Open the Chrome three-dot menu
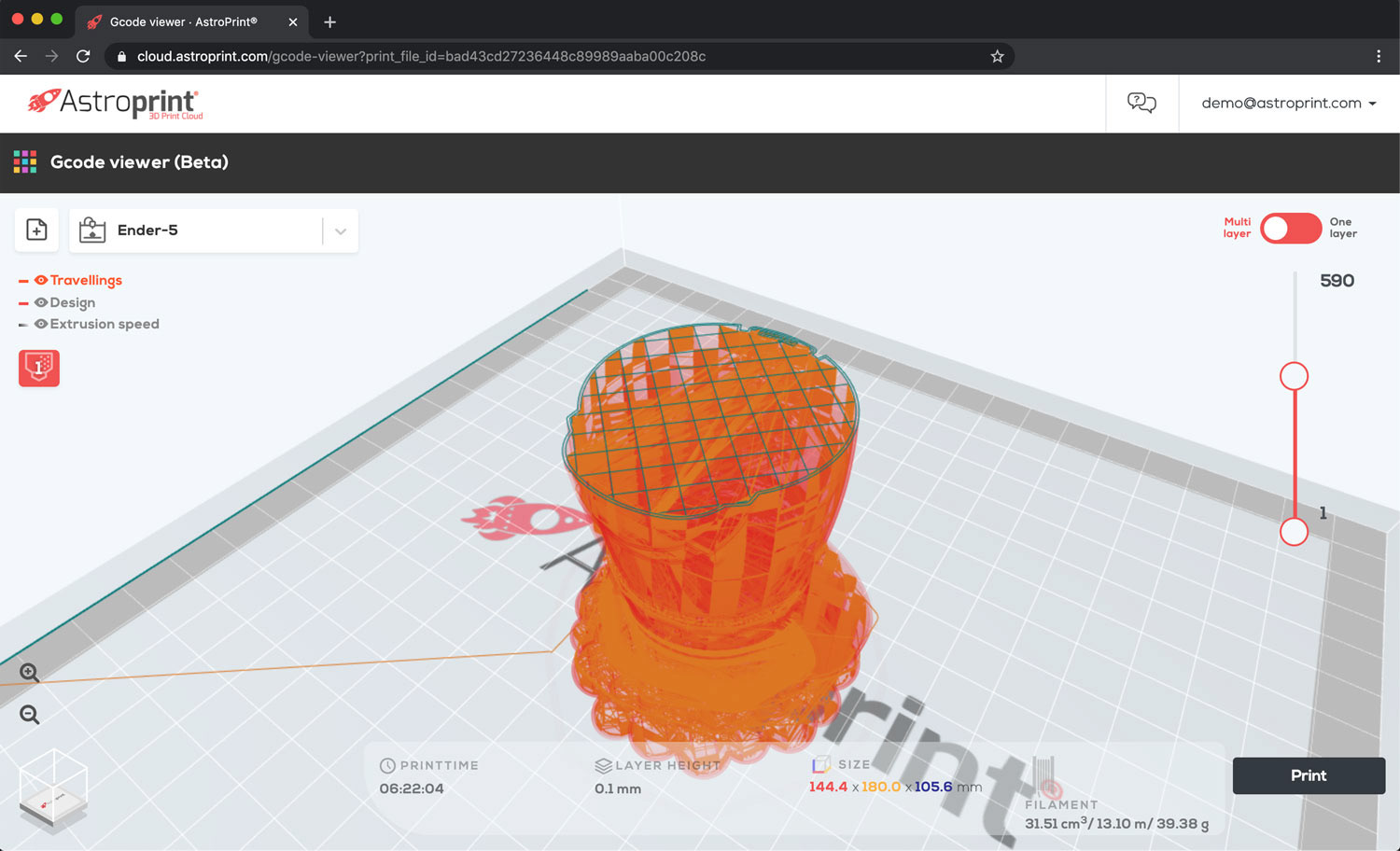Image resolution: width=1400 pixels, height=851 pixels. click(1379, 56)
